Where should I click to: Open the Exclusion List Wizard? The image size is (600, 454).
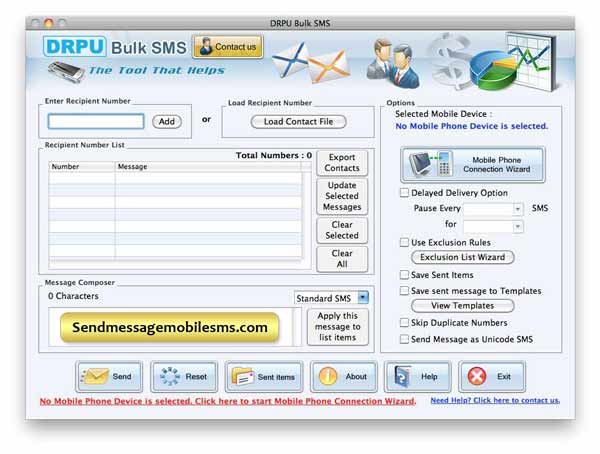point(463,257)
